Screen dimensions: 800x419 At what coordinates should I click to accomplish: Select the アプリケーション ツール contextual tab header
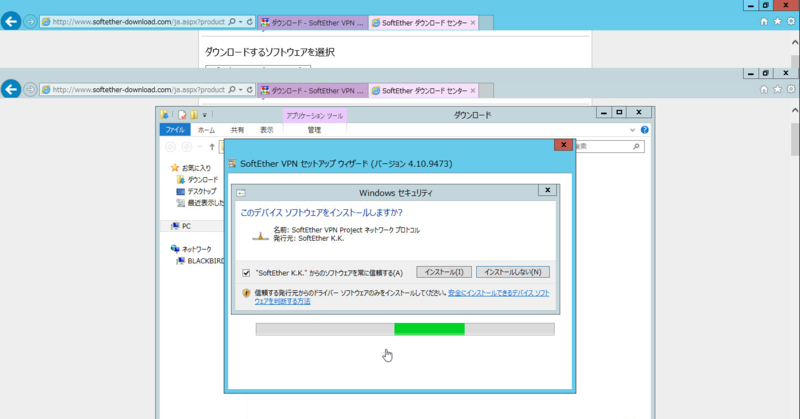coord(314,116)
